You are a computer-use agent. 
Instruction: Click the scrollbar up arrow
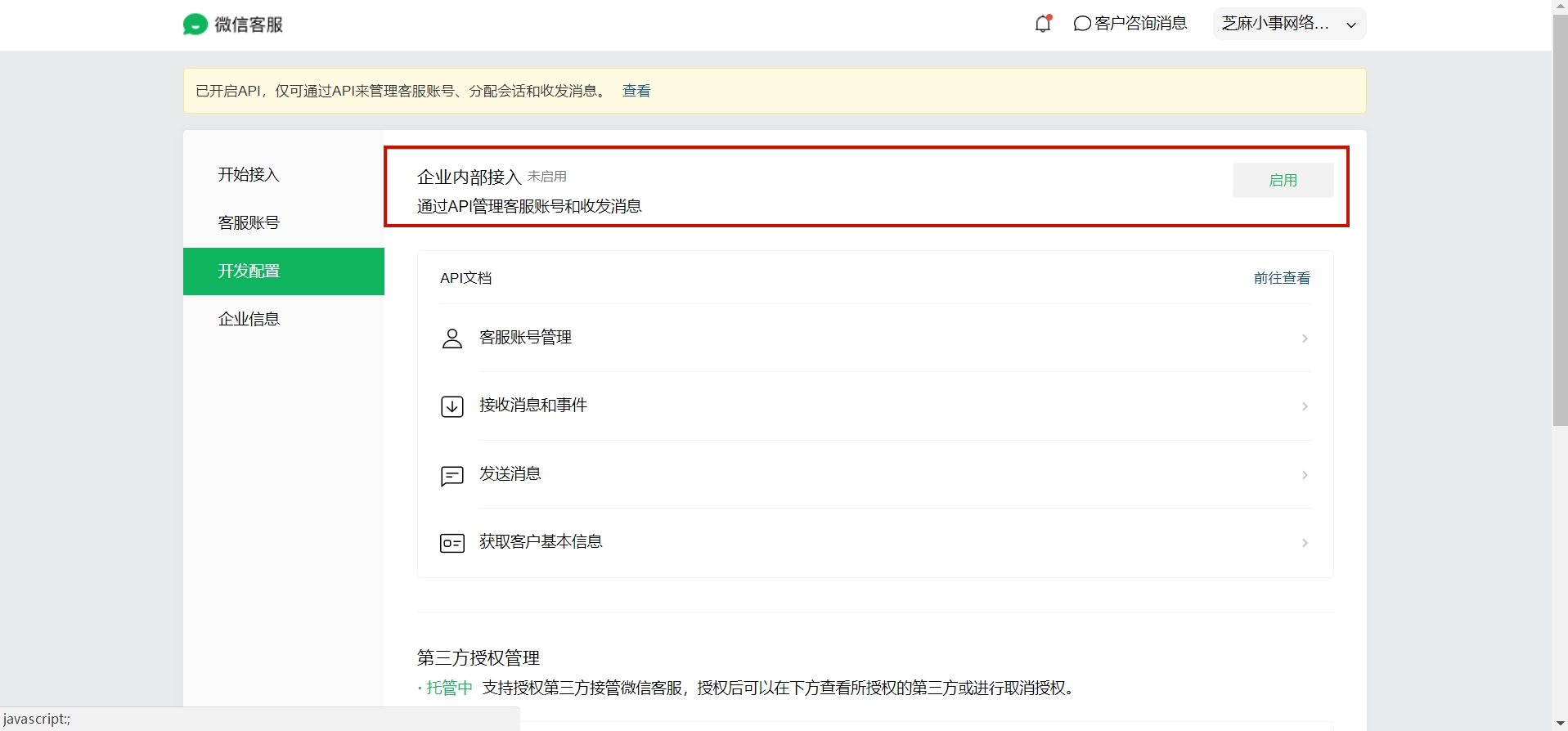coord(1560,7)
